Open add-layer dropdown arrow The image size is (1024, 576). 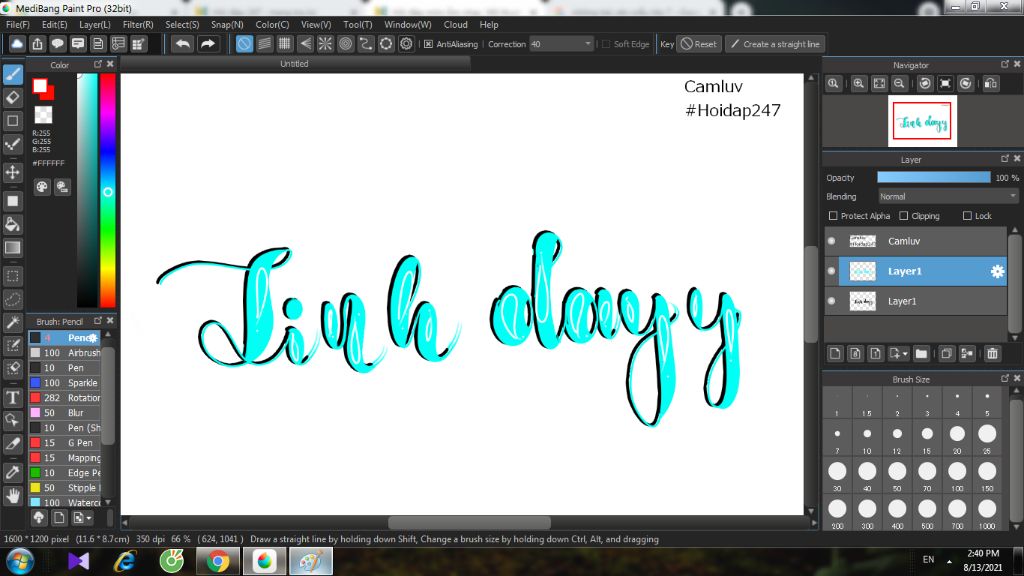point(904,353)
